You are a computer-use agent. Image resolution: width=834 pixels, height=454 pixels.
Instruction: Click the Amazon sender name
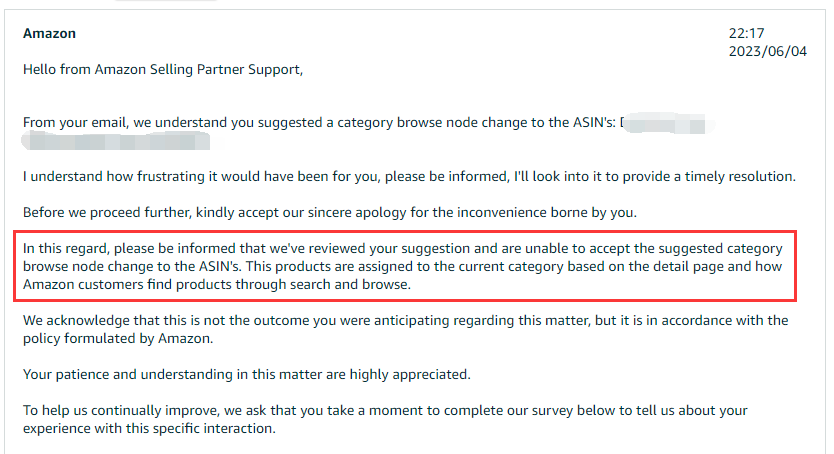pyautogui.click(x=49, y=33)
